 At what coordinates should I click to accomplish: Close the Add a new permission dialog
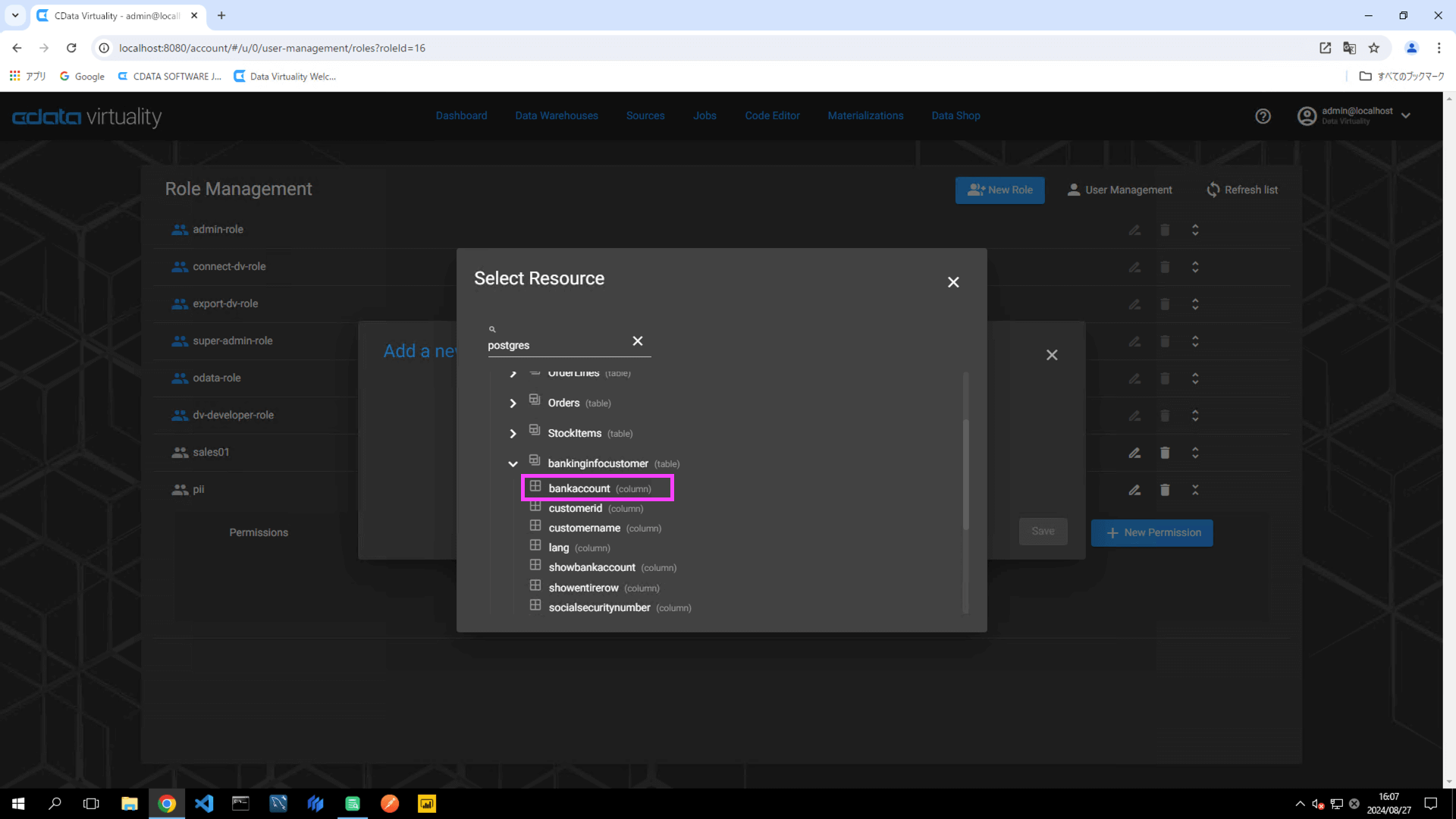1052,355
